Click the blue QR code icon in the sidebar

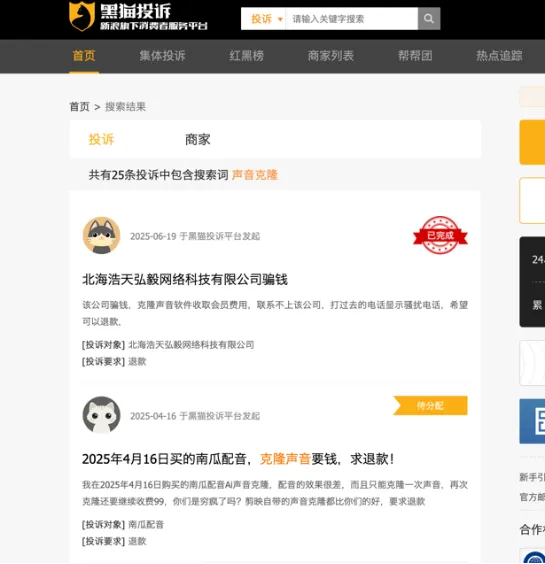[532, 421]
